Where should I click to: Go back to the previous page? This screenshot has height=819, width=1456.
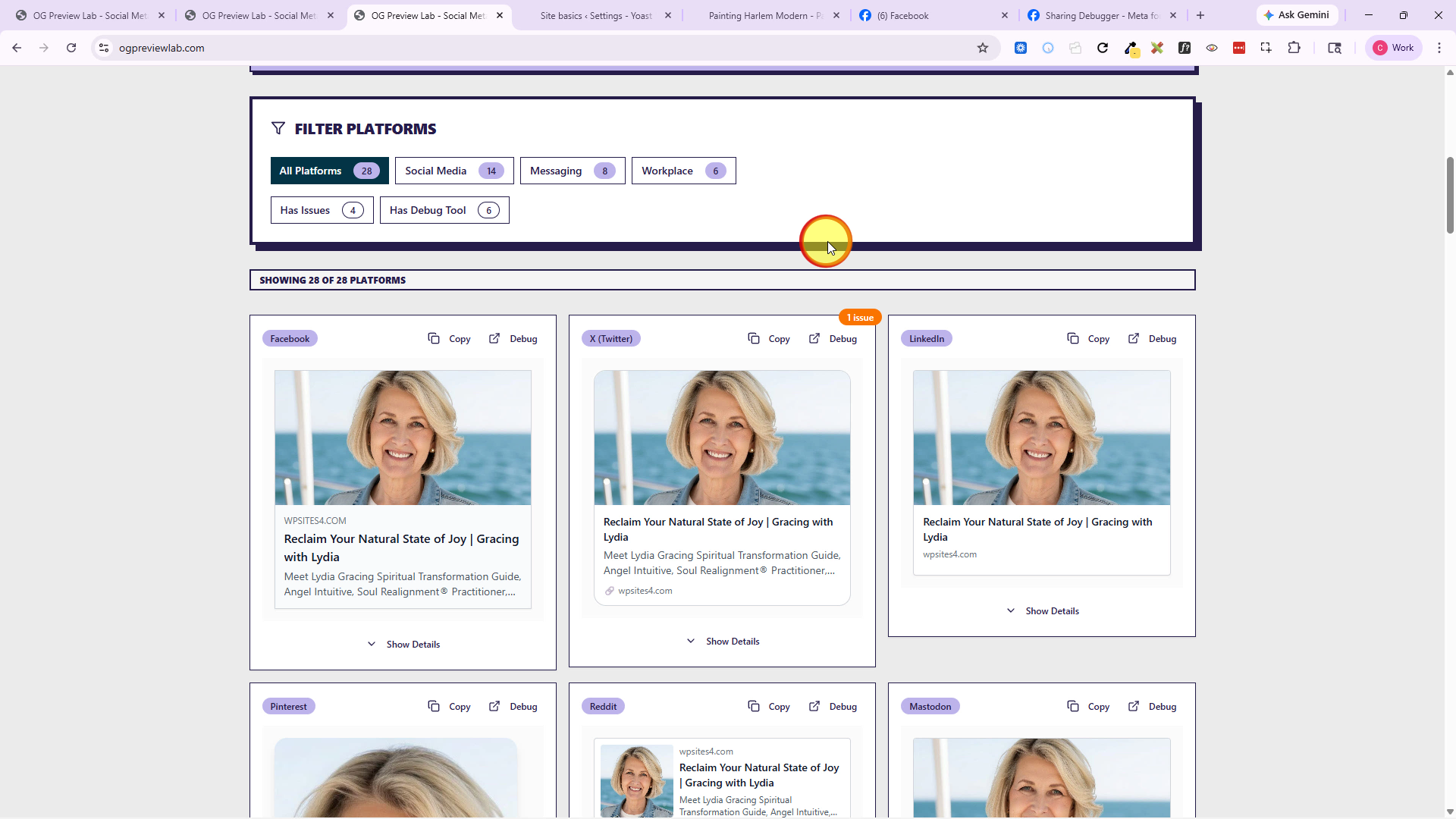(17, 48)
